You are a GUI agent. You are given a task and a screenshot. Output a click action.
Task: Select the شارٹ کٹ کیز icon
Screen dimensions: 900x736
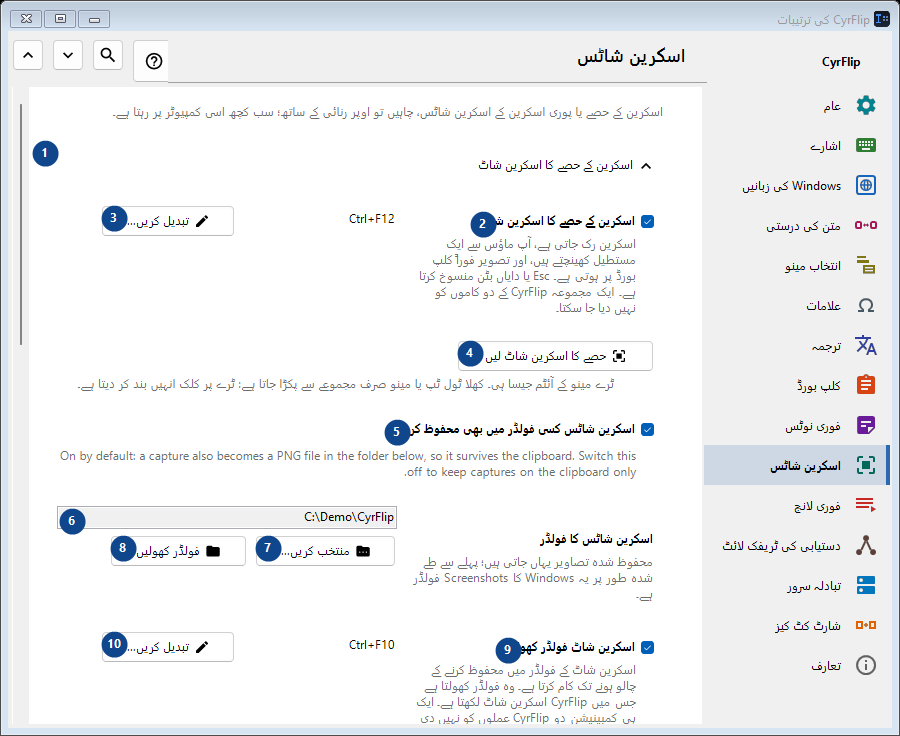(x=866, y=625)
